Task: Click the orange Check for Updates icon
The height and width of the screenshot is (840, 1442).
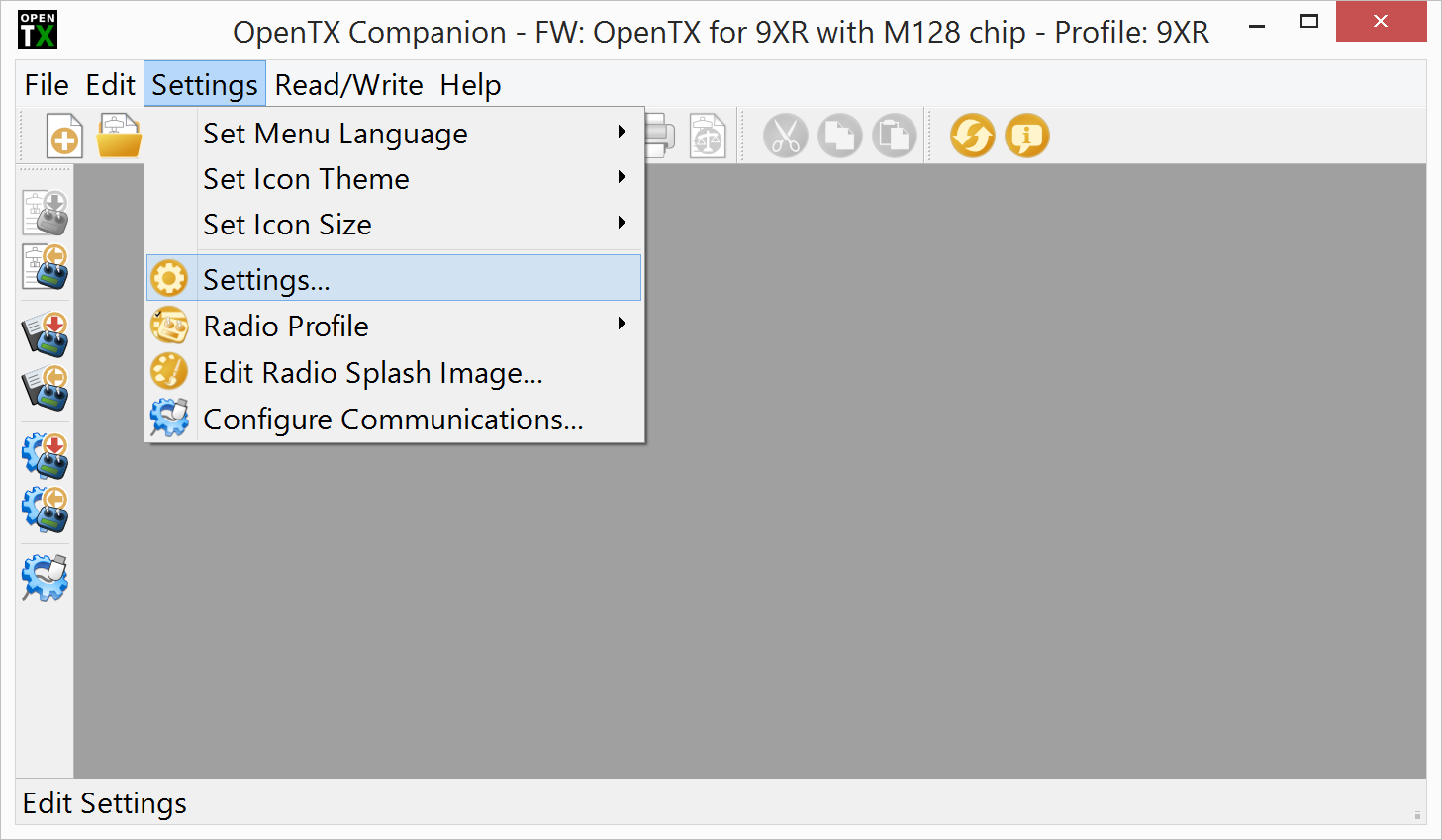Action: [x=973, y=136]
